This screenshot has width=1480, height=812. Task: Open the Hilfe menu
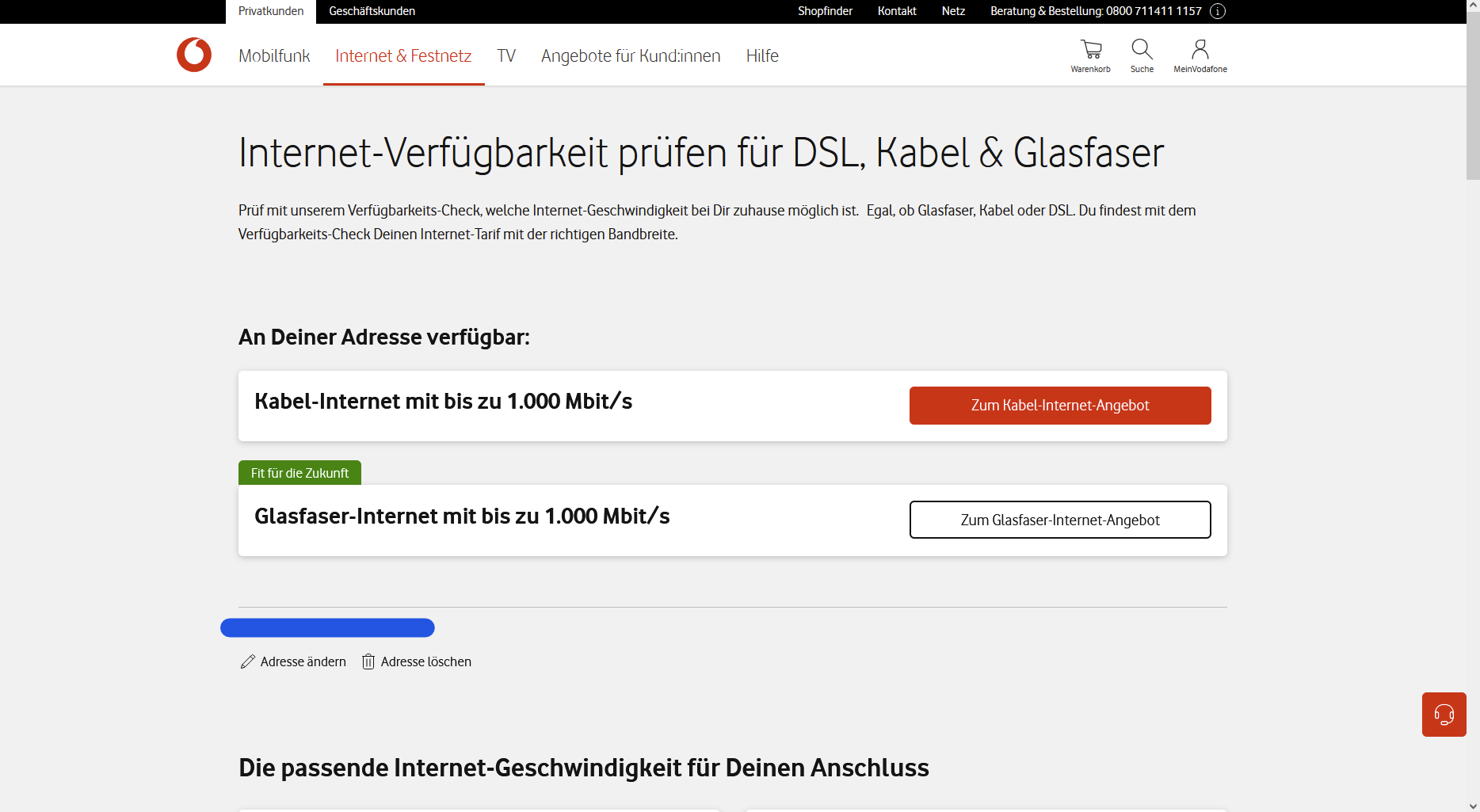(x=762, y=55)
